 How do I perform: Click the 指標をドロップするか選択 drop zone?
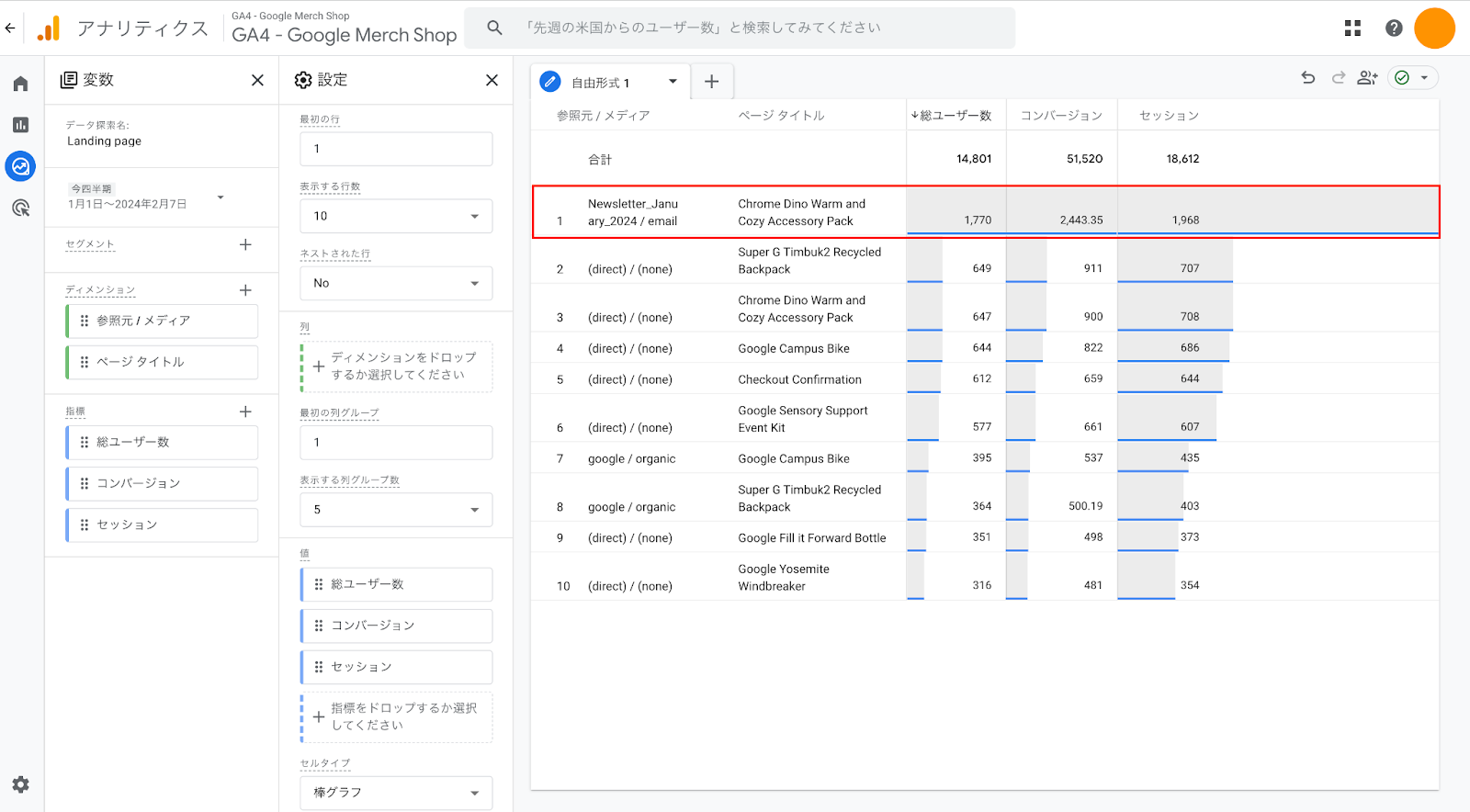pos(396,717)
